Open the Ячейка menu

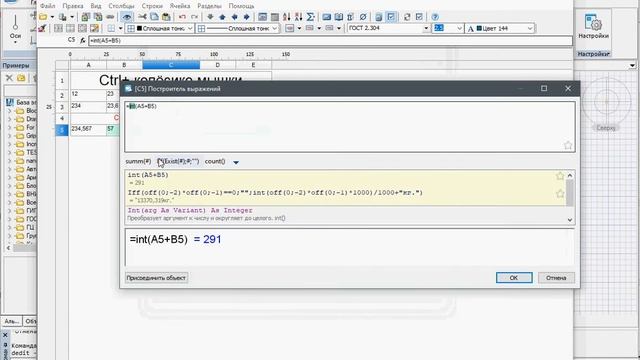180,6
